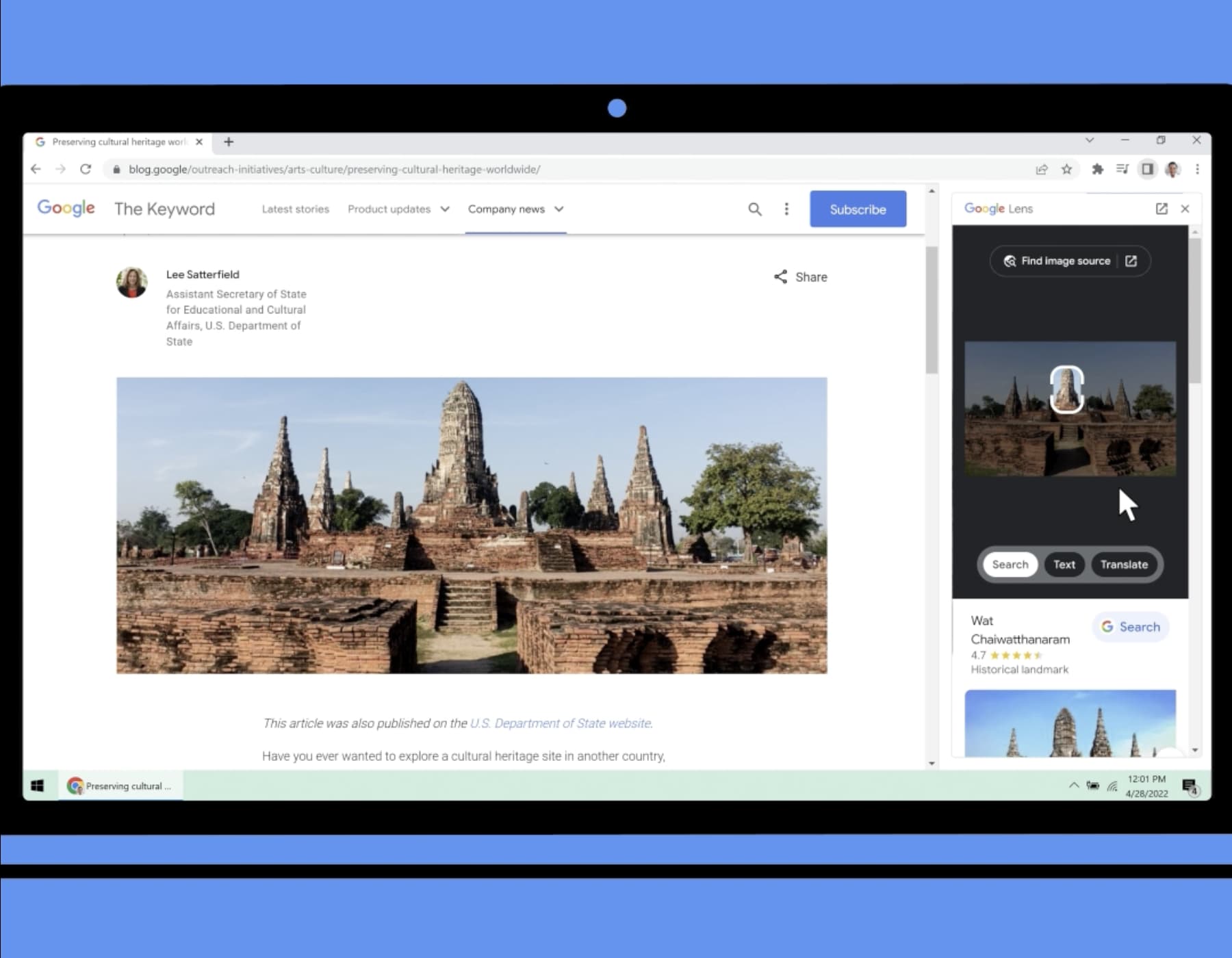Click the Subscribe button
The height and width of the screenshot is (958, 1232).
point(858,209)
